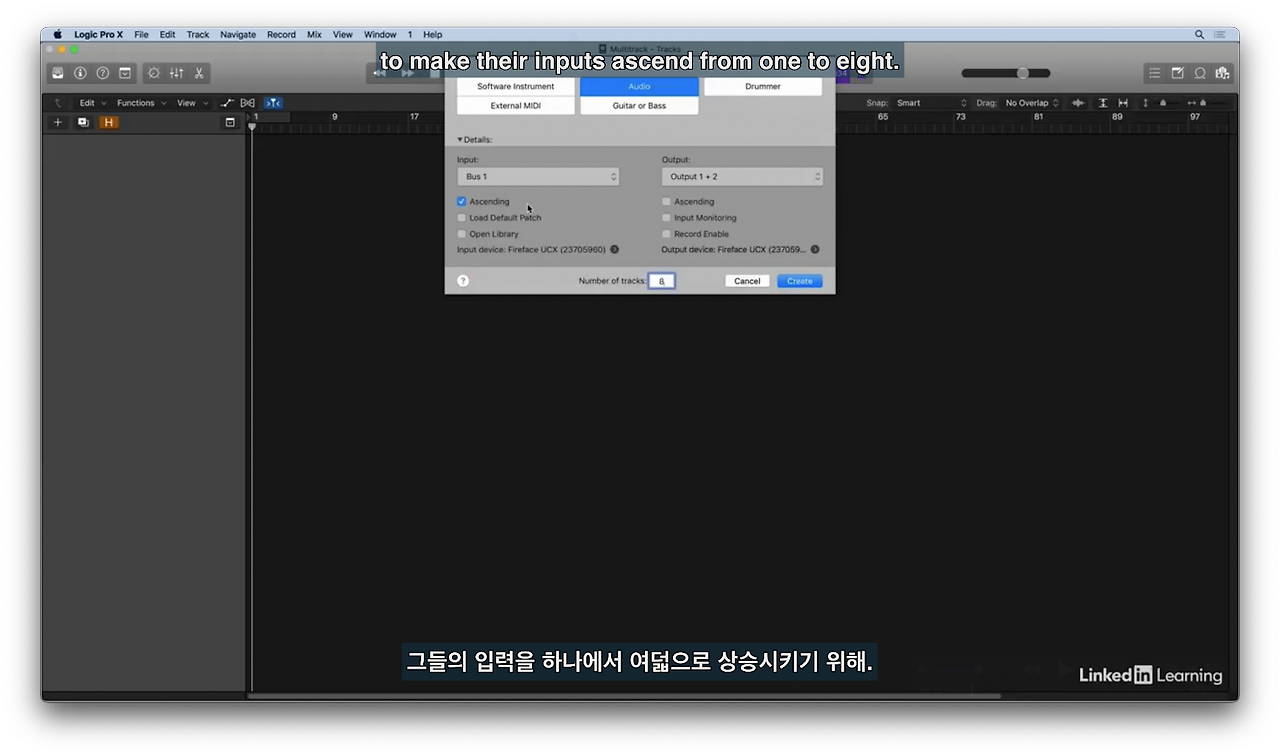Viewport: 1280px width, 756px height.
Task: Open the Track menu
Action: pos(198,34)
